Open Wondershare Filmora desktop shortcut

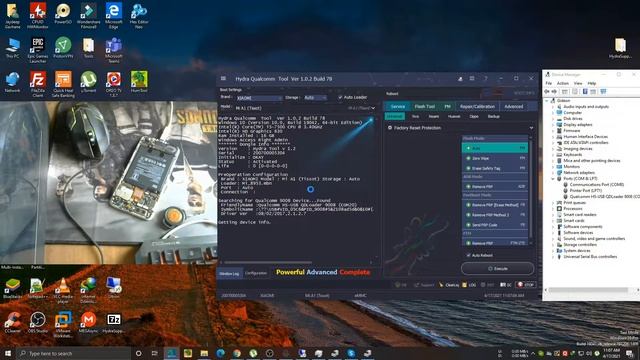(88, 16)
